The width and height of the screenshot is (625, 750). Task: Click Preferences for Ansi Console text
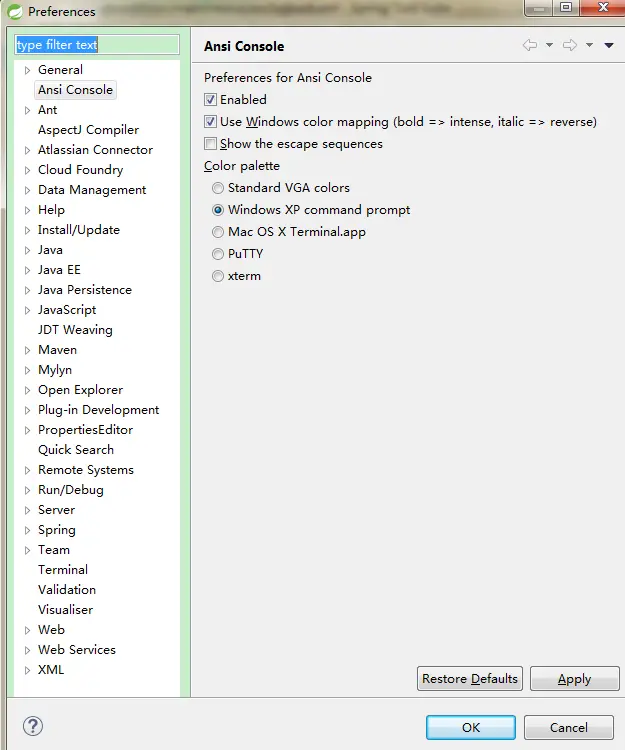(287, 78)
